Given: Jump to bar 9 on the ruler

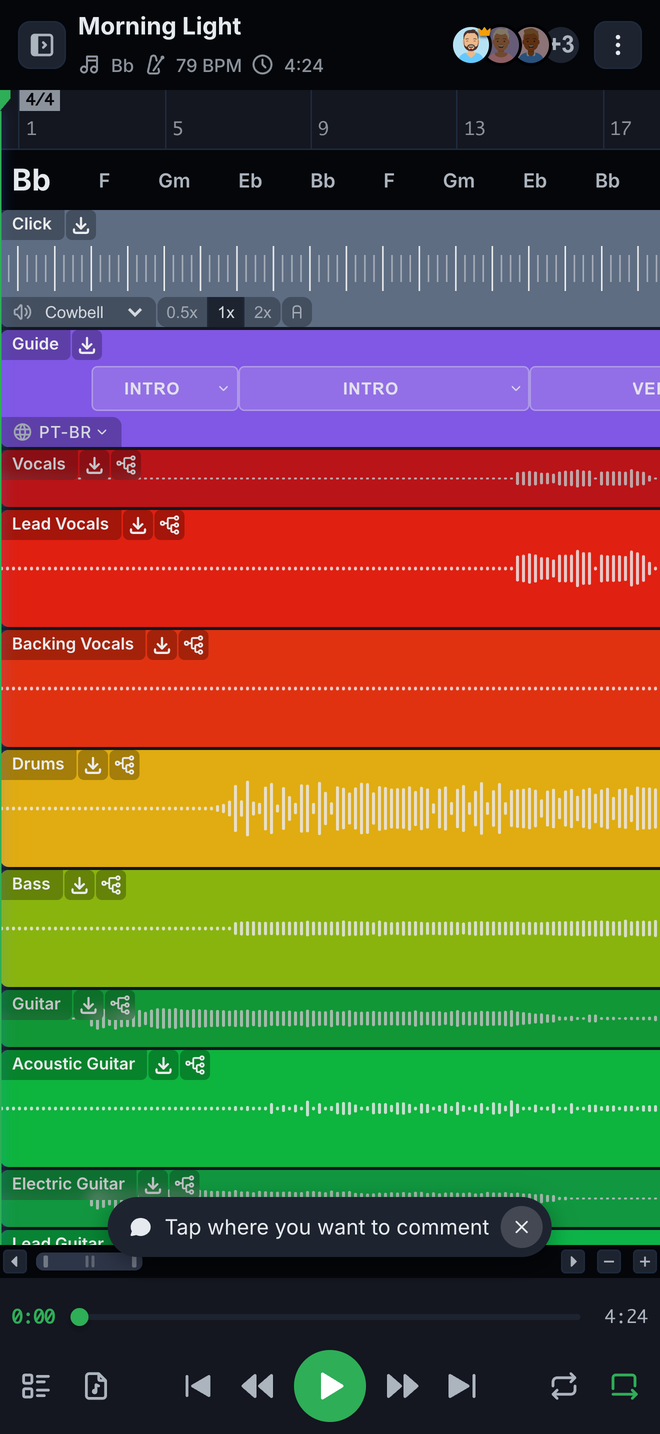Looking at the screenshot, I should pos(323,128).
